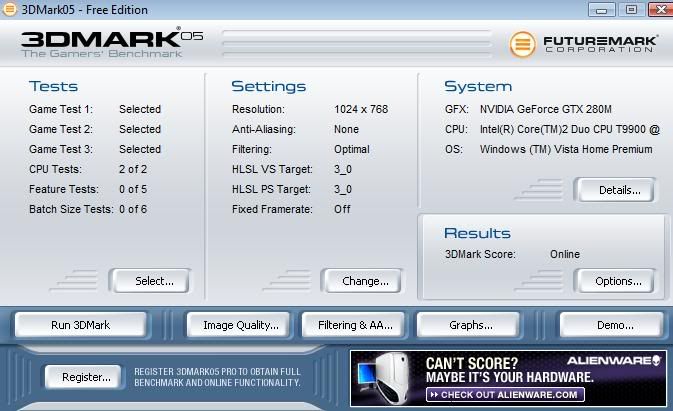Image resolution: width=673 pixels, height=411 pixels.
Task: Open the Change... settings button
Action: pos(361,281)
